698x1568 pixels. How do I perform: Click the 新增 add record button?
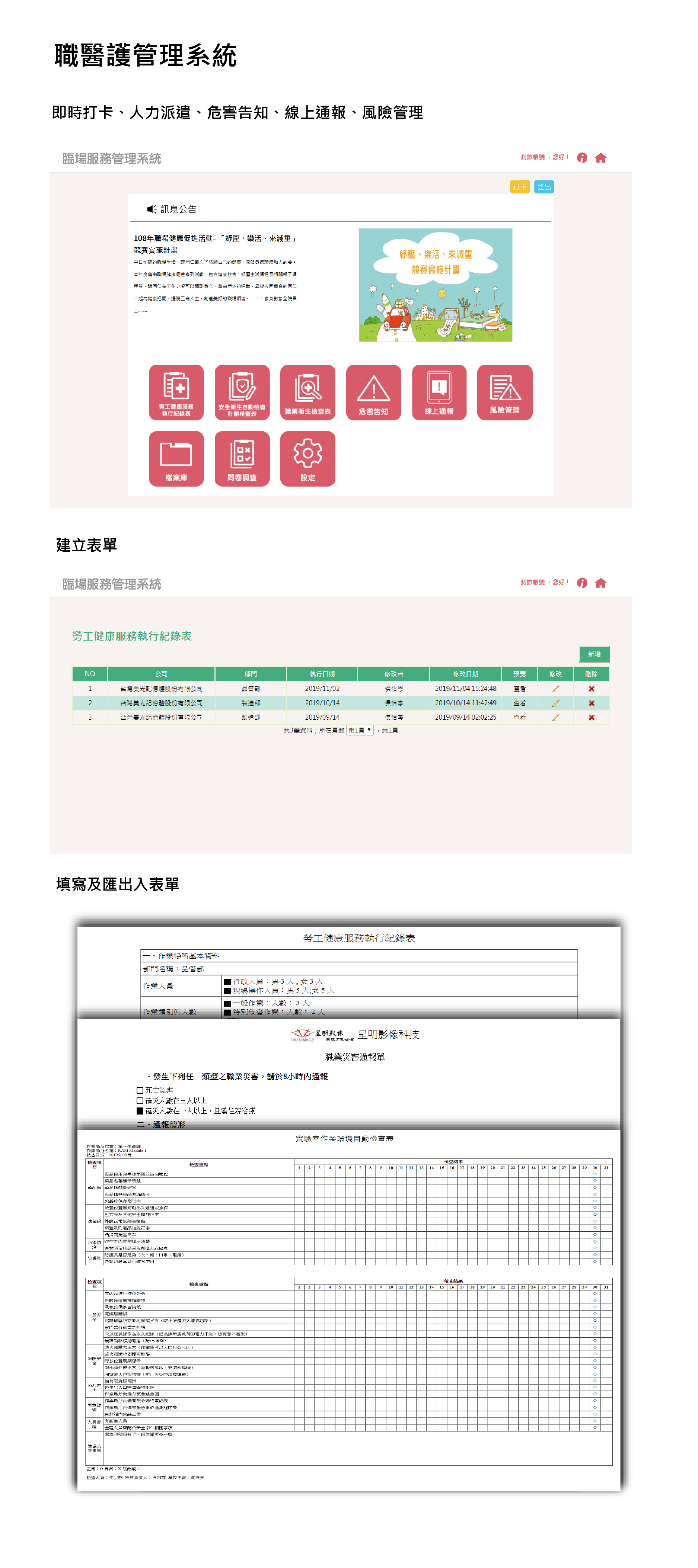click(594, 654)
